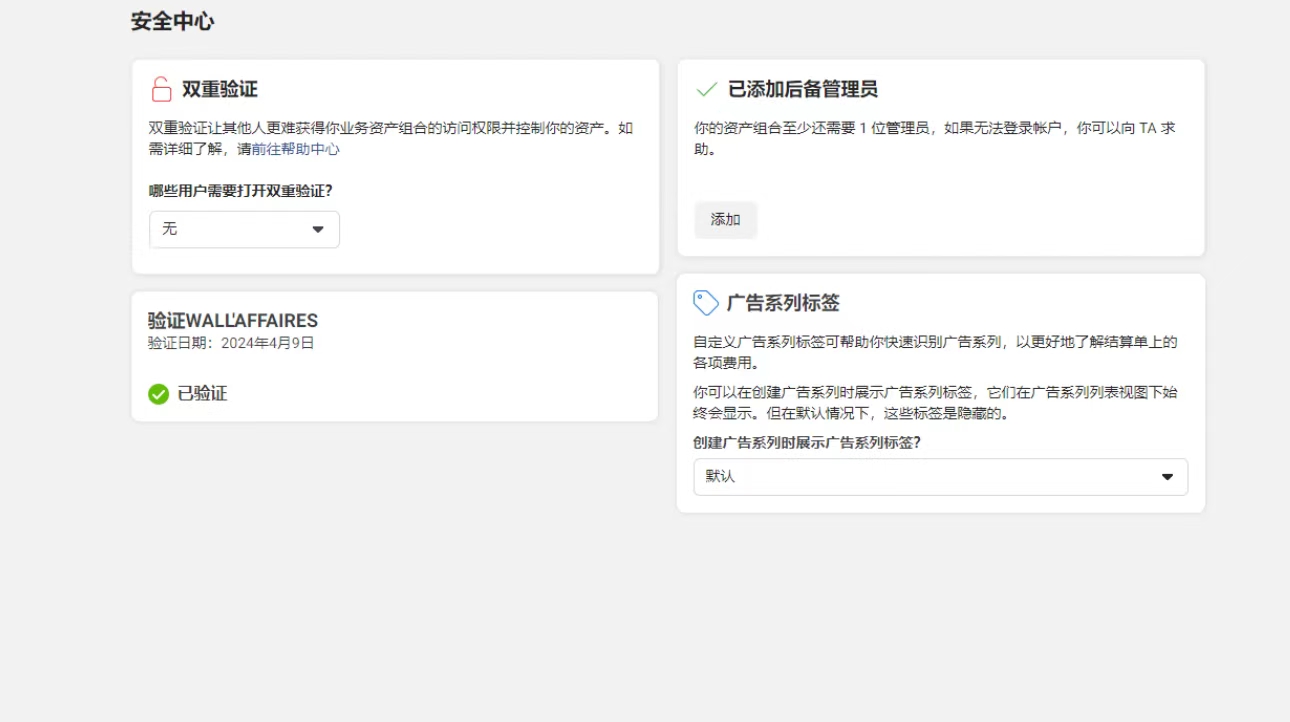Click the 哪些用户需要打开双重验证? label
This screenshot has width=1290, height=722.
(x=240, y=190)
